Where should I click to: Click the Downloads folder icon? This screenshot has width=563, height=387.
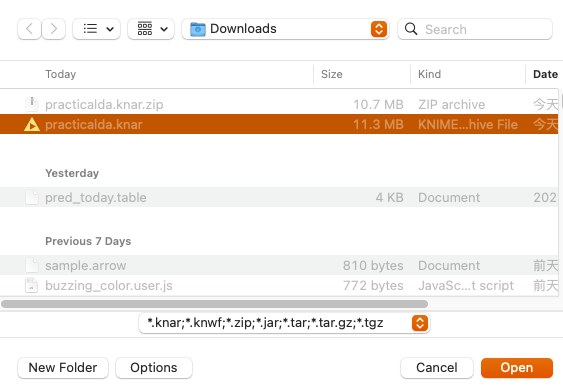197,29
